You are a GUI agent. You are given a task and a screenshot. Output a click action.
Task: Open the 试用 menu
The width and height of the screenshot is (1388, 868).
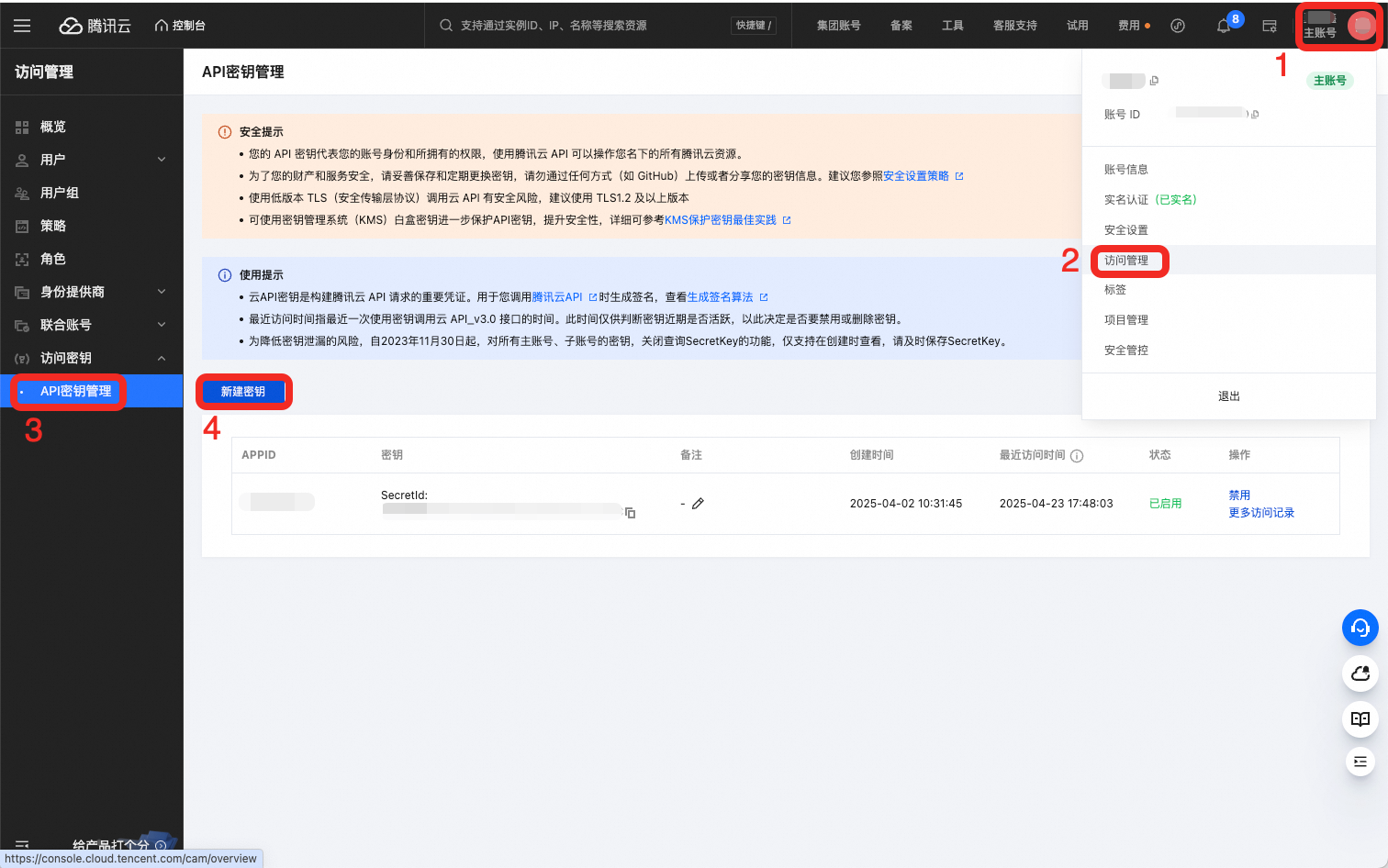tap(1078, 26)
